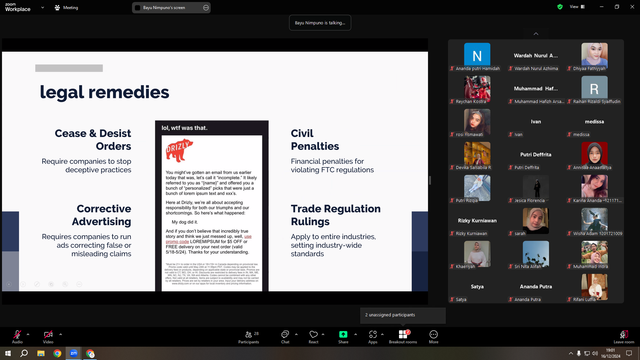Image resolution: width=640 pixels, height=360 pixels.
Task: Open Breakout rooms
Action: 403,336
